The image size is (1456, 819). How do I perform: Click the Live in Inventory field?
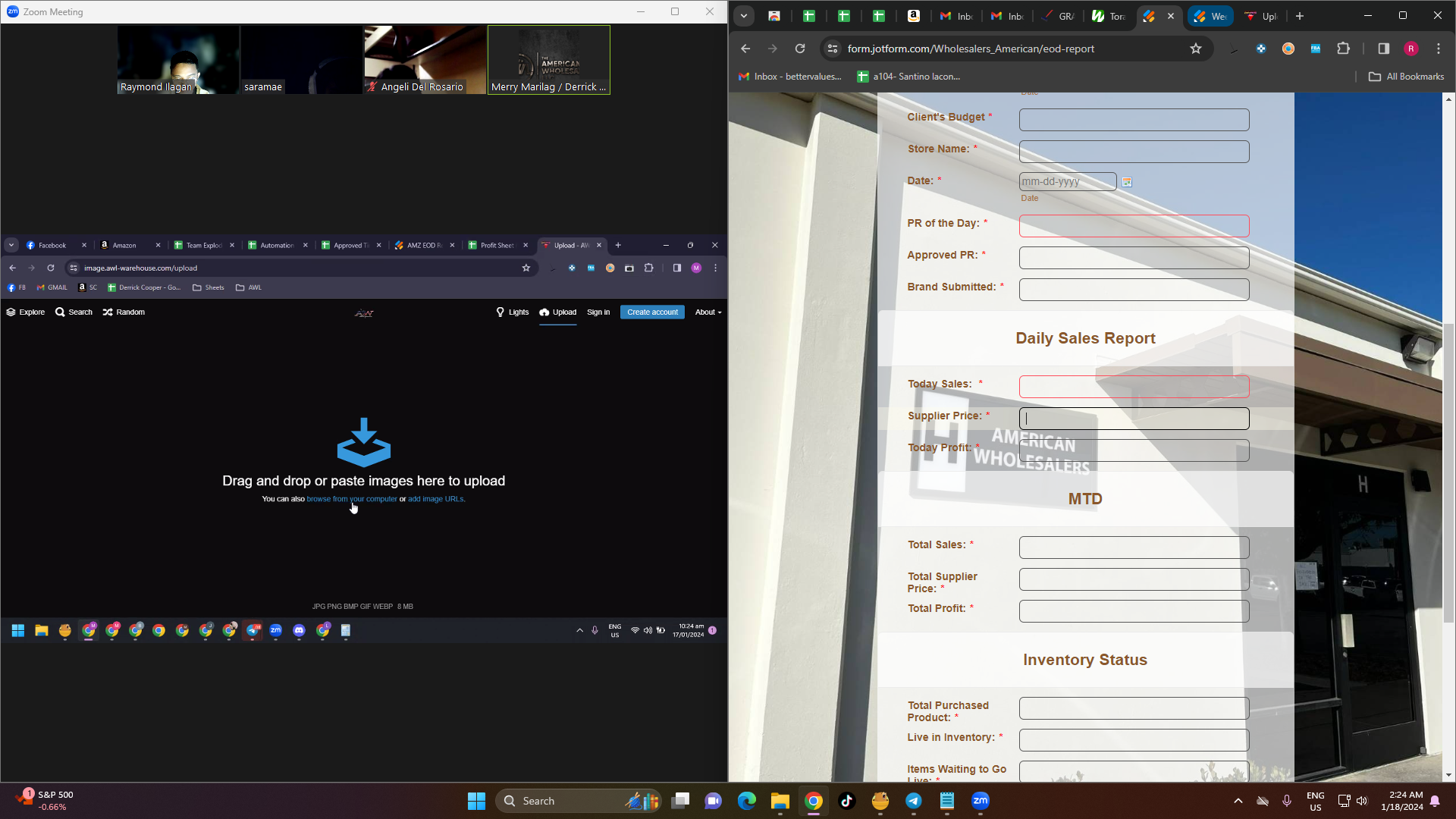pos(1134,740)
